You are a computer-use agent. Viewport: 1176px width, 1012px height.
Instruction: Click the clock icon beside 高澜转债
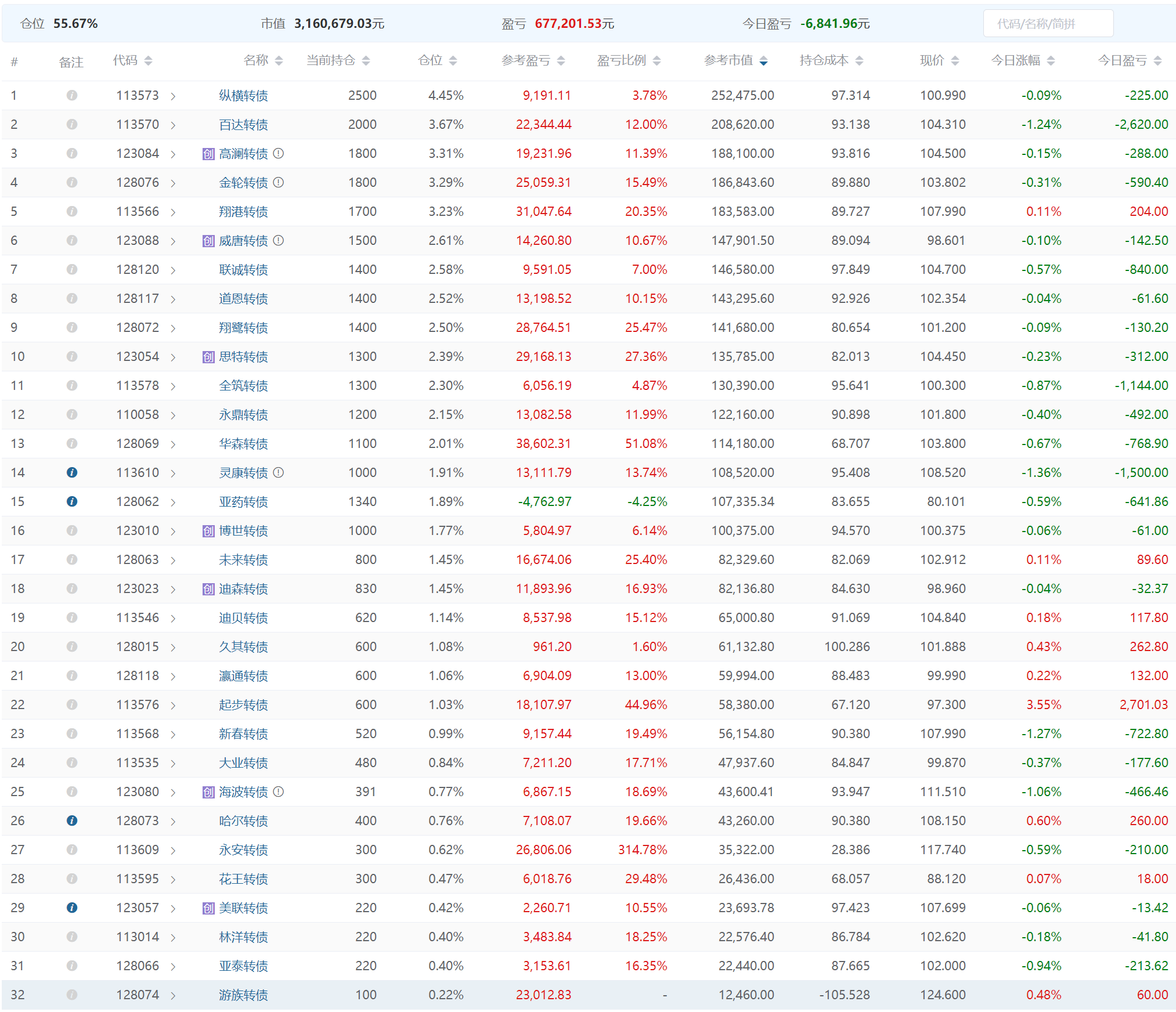pyautogui.click(x=279, y=153)
